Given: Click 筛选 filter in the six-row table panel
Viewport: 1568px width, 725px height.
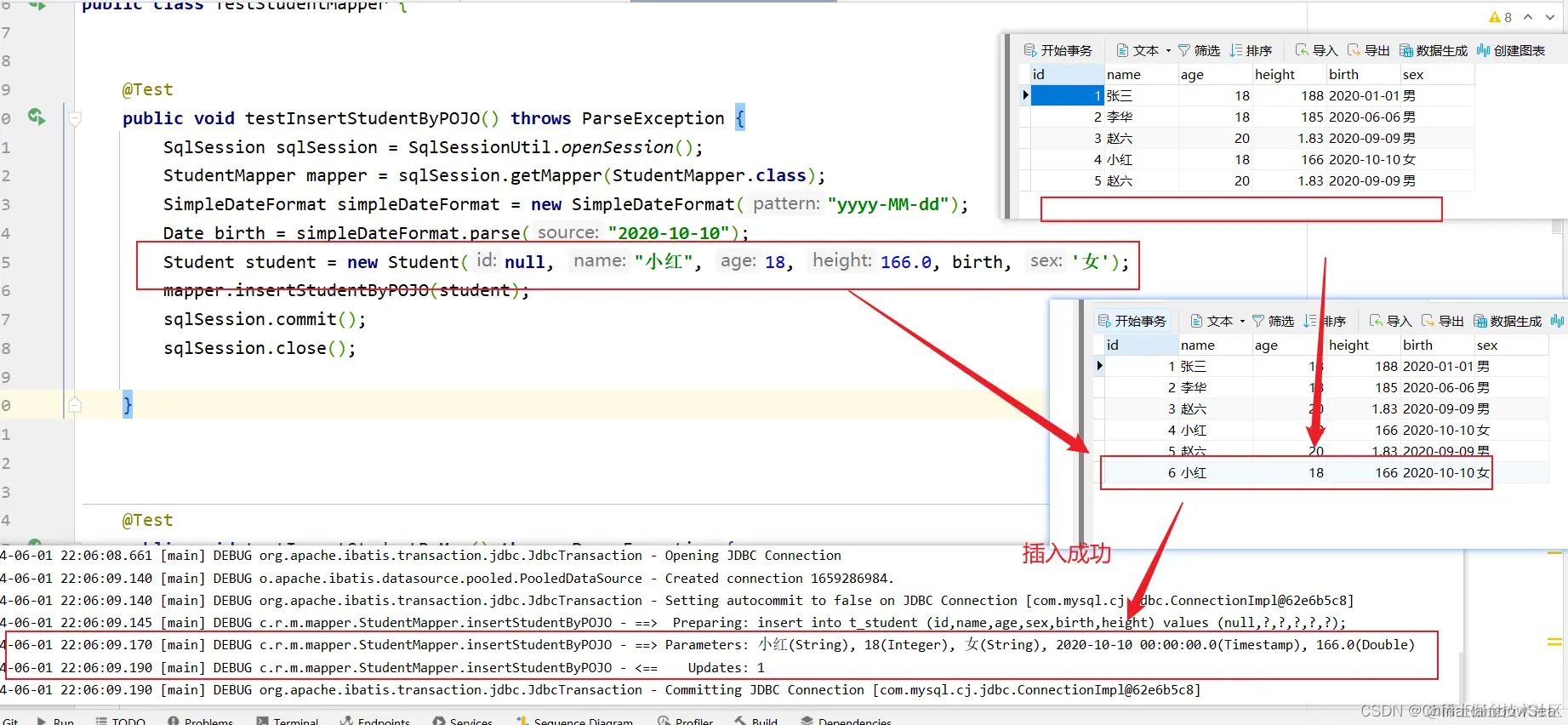Looking at the screenshot, I should coord(1273,321).
